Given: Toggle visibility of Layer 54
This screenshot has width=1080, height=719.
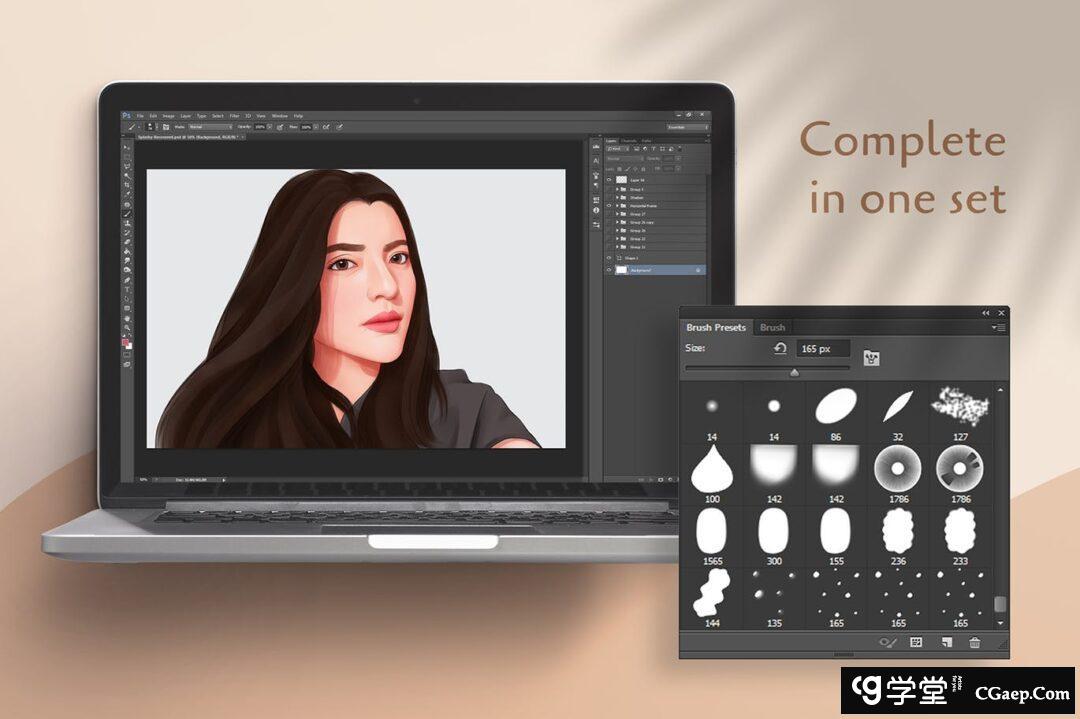Looking at the screenshot, I should [609, 179].
